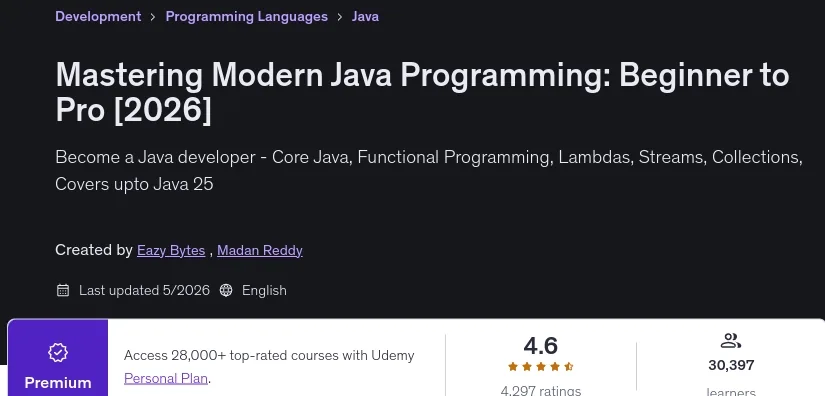Click the 30,397 learners count

tap(731, 365)
